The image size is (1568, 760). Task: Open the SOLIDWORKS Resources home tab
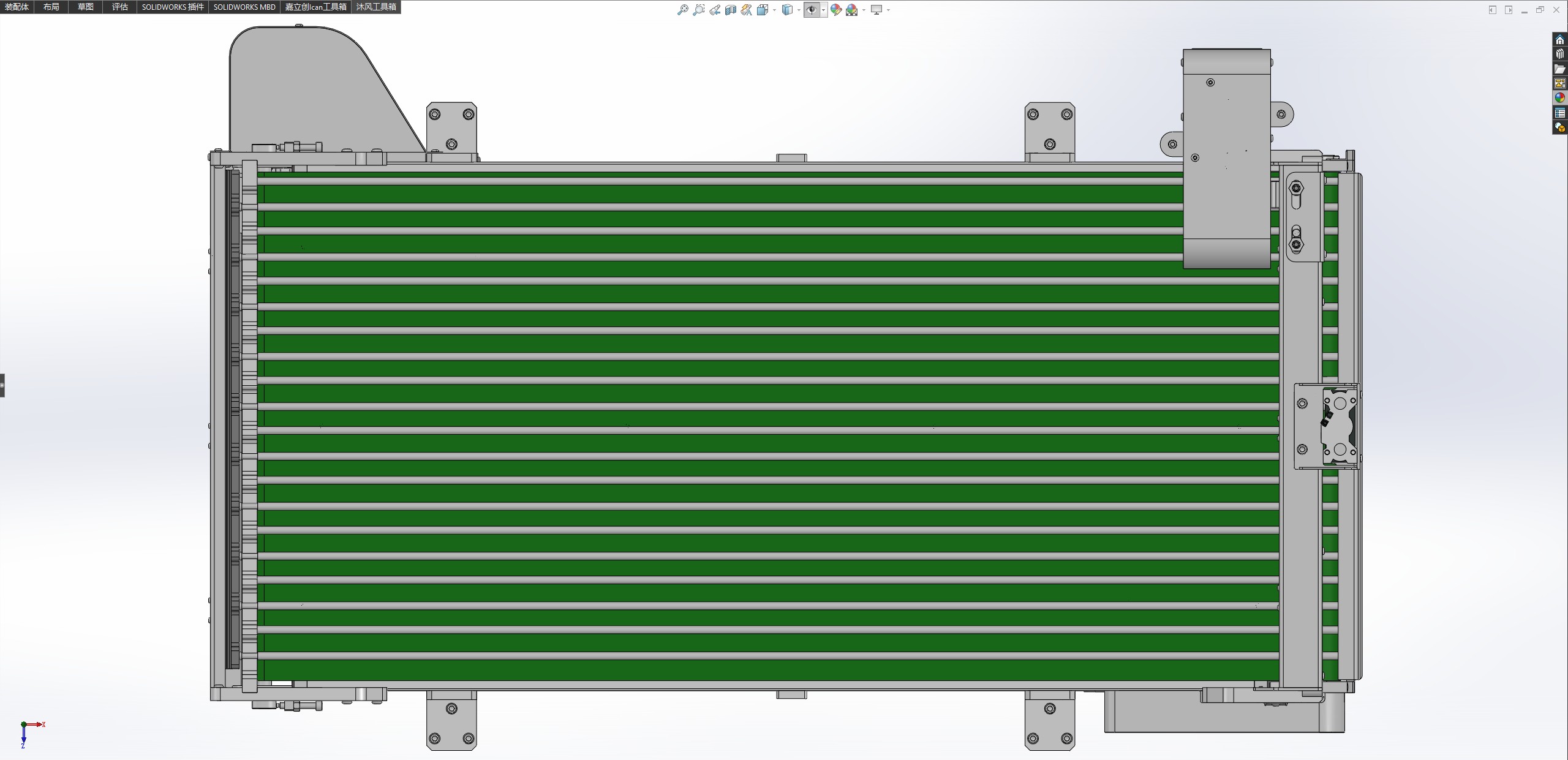coord(1559,40)
